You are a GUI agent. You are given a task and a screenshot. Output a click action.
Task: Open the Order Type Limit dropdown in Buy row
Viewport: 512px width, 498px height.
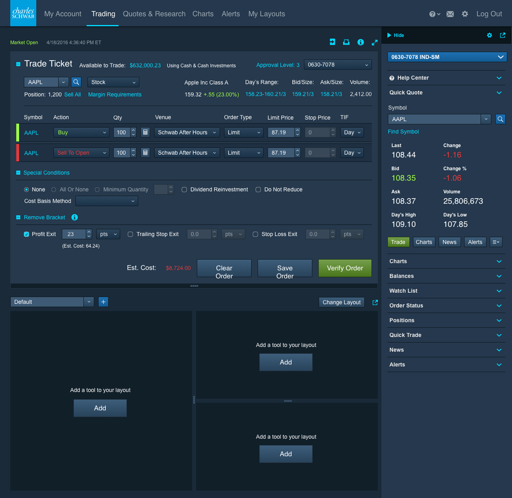(243, 132)
